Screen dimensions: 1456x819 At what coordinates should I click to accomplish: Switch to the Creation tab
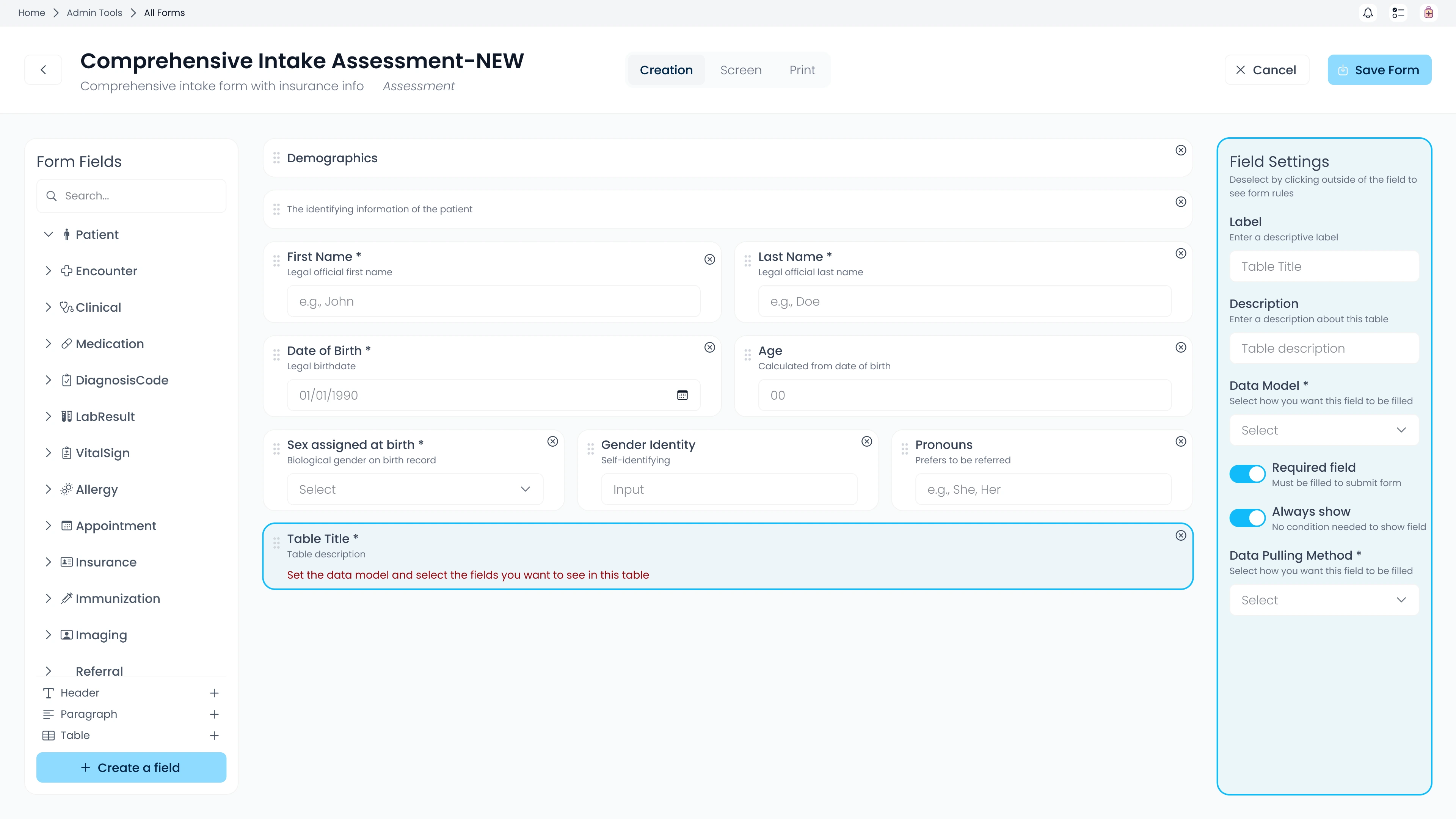666,70
